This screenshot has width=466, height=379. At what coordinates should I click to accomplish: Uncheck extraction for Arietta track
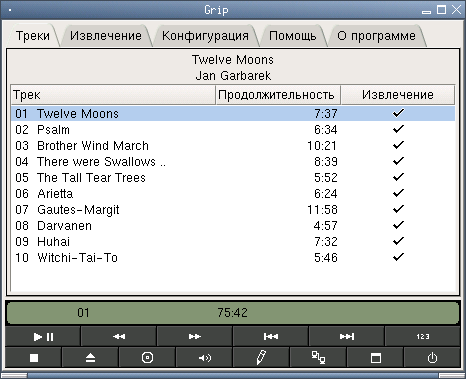coord(398,193)
